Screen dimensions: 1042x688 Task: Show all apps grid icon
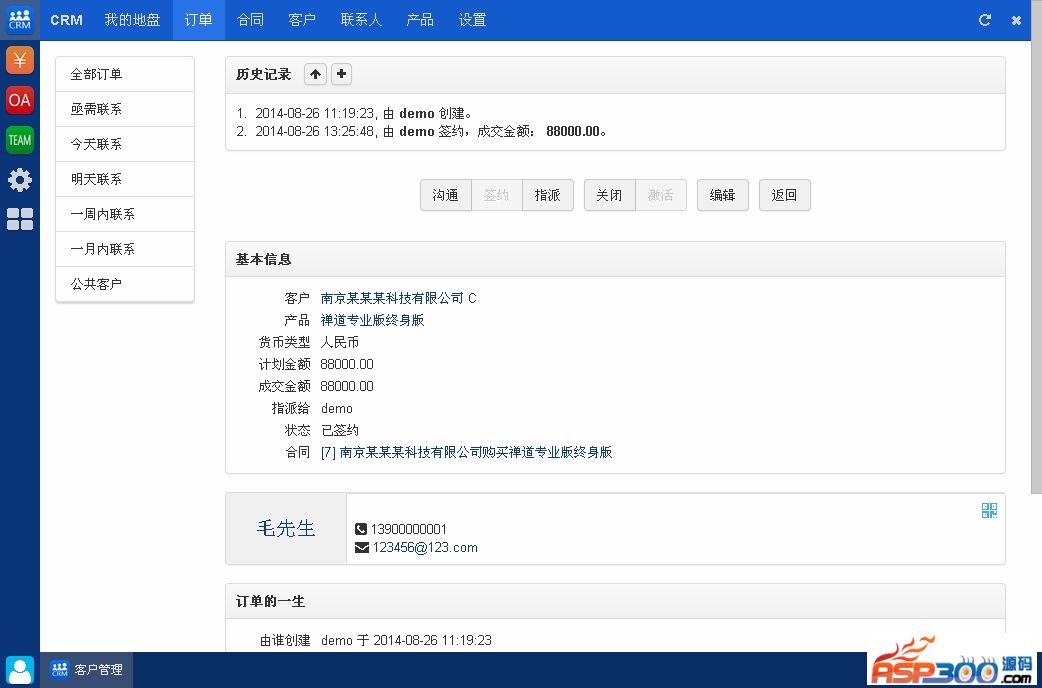point(20,219)
